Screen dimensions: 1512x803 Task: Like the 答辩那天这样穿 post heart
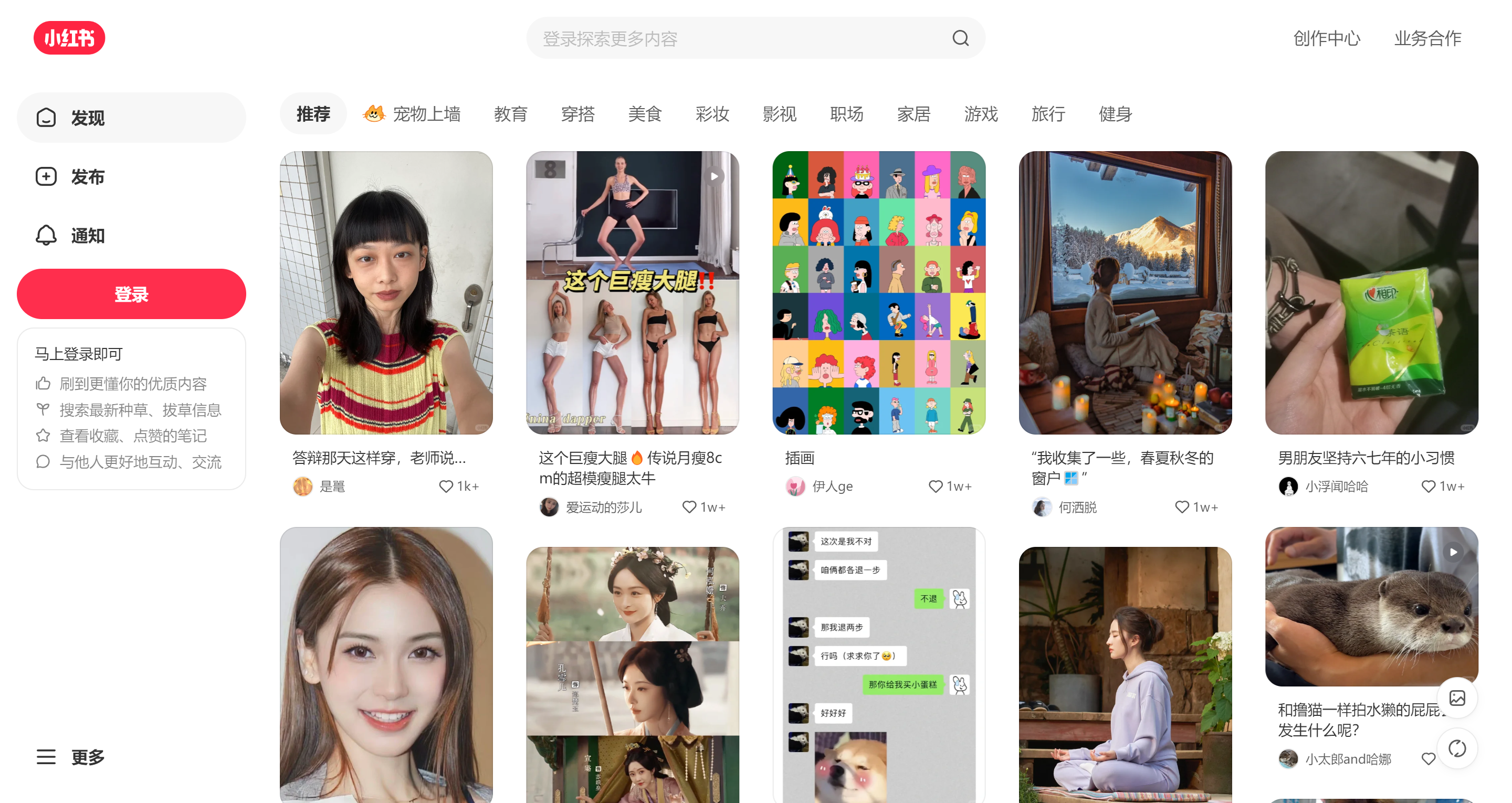[446, 486]
